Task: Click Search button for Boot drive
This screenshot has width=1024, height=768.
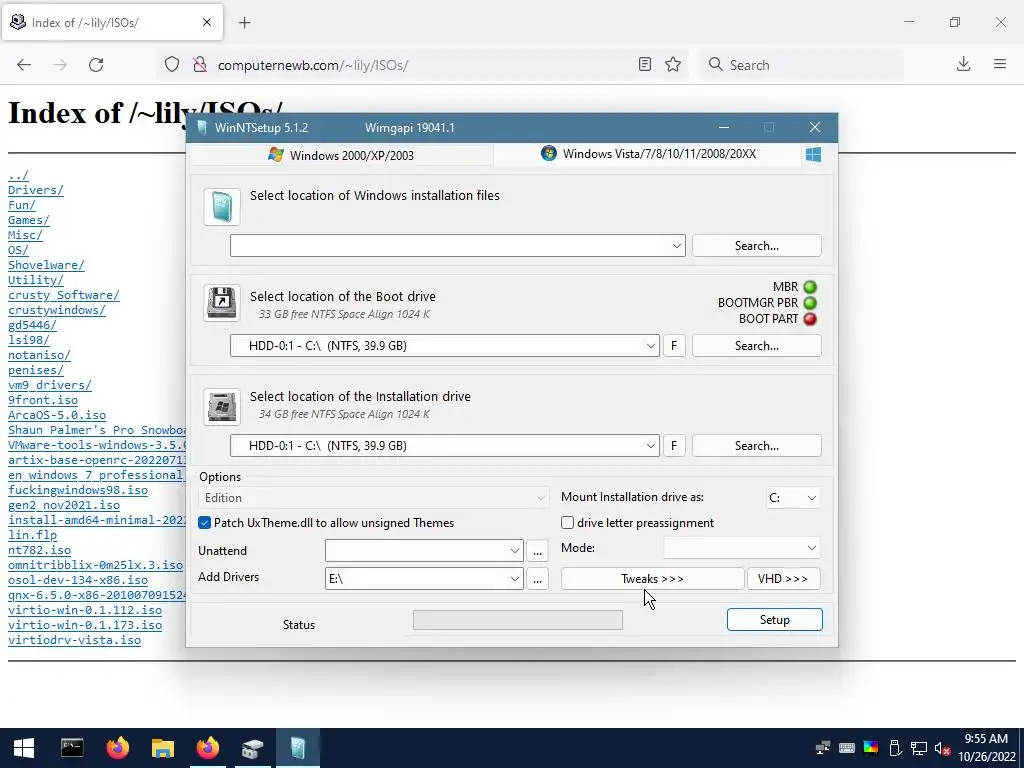Action: 756,346
